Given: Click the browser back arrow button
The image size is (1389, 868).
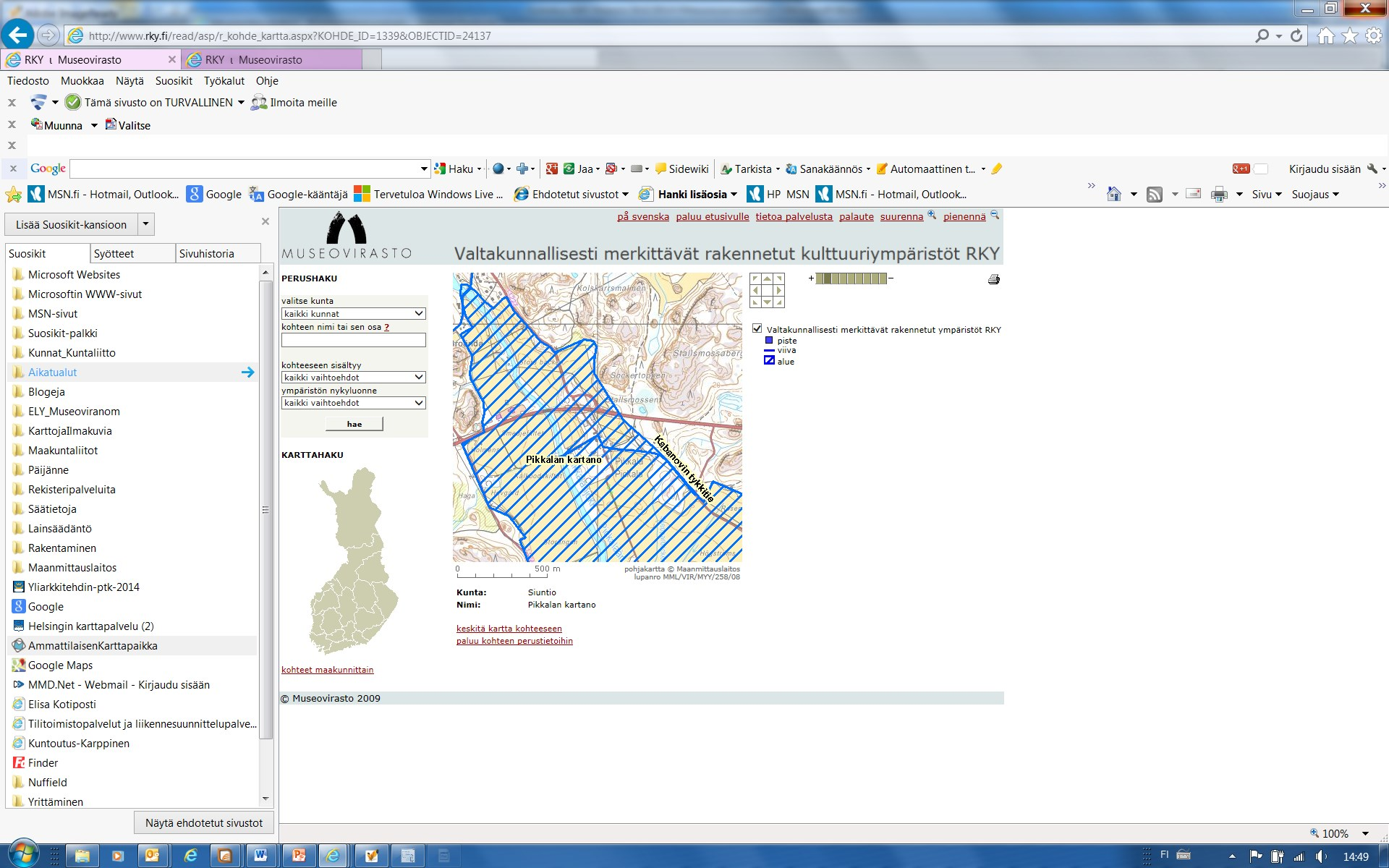Looking at the screenshot, I should [18, 34].
